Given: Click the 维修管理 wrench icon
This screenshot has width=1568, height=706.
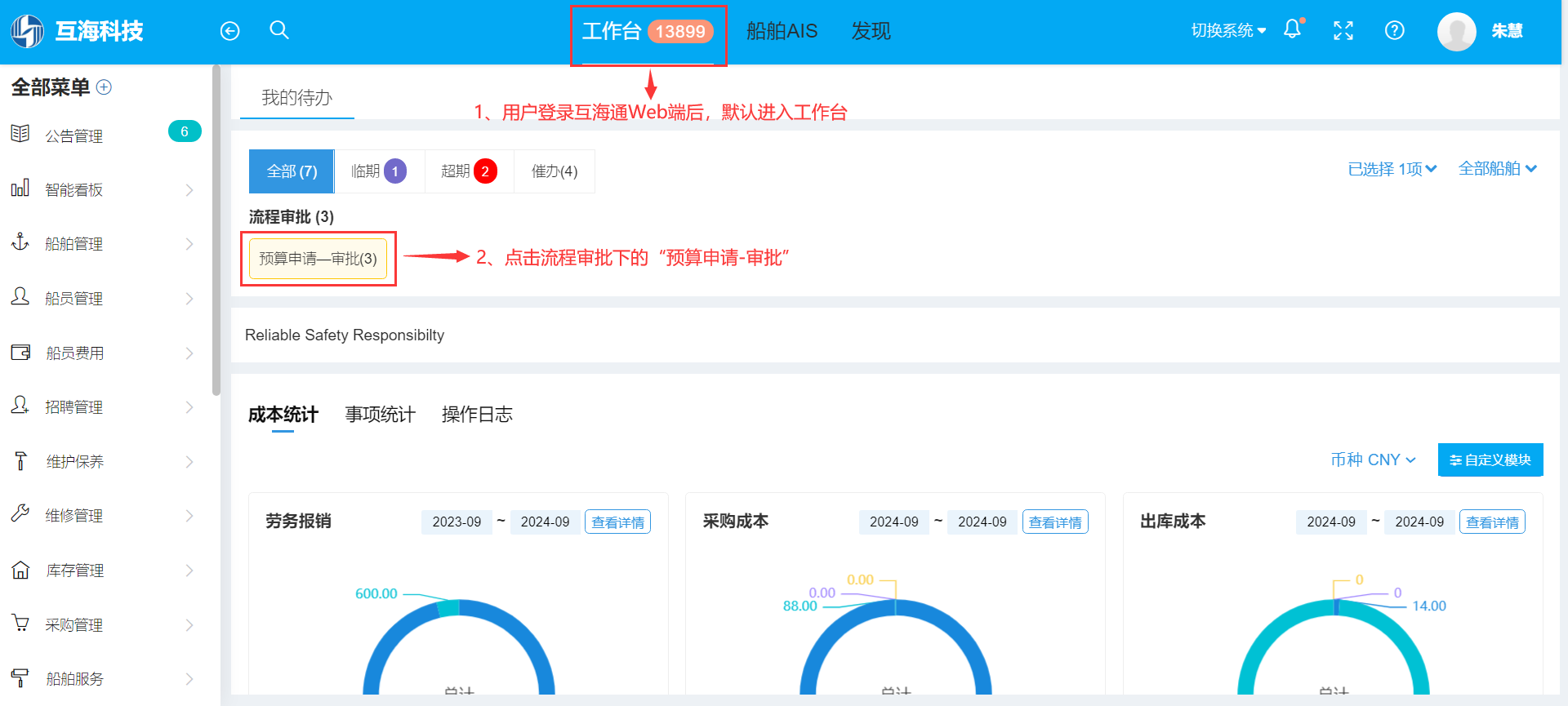Looking at the screenshot, I should coord(20,513).
